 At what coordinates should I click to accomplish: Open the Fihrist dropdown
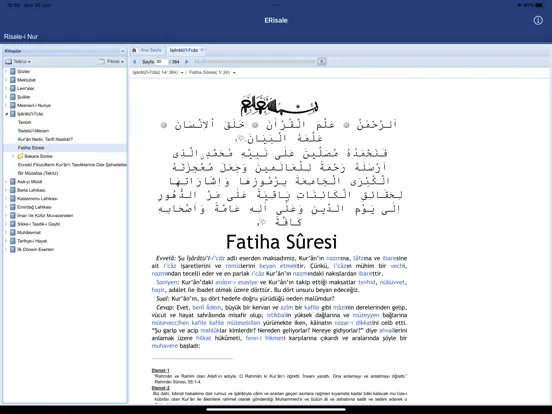[111, 62]
